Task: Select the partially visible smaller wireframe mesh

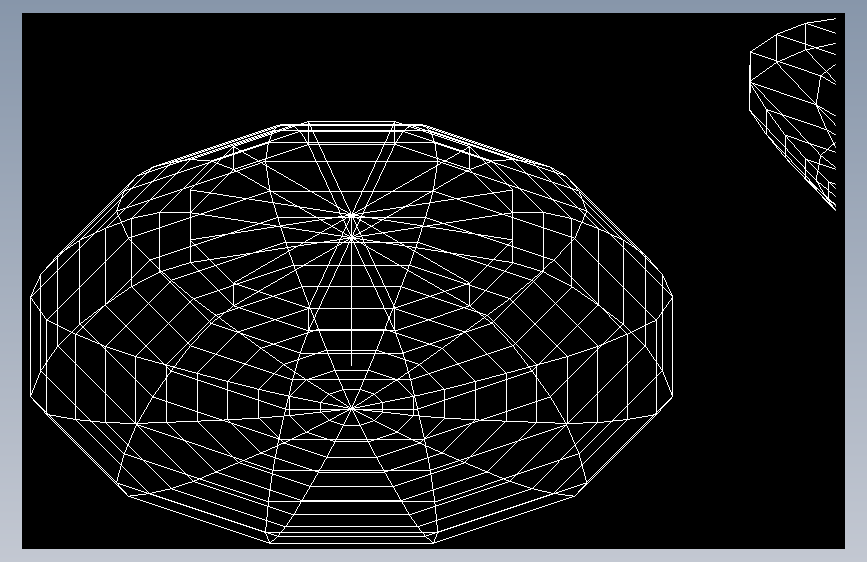Action: [x=793, y=113]
